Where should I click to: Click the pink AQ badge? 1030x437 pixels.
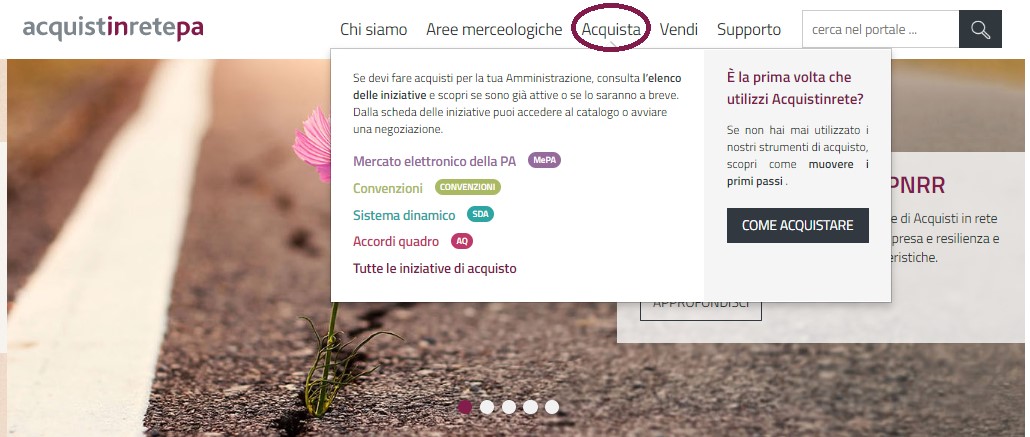462,241
